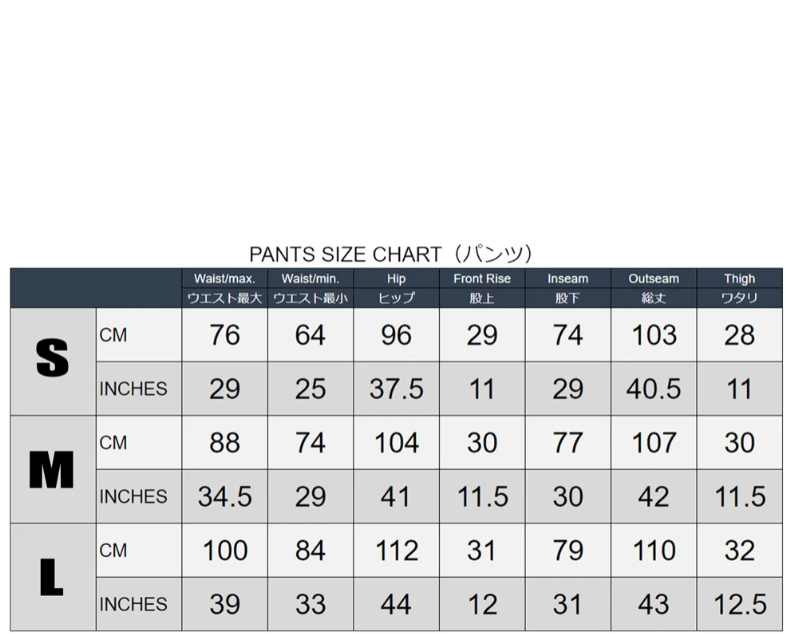
Task: Click the INCHES label in size M row
Action: (x=133, y=497)
